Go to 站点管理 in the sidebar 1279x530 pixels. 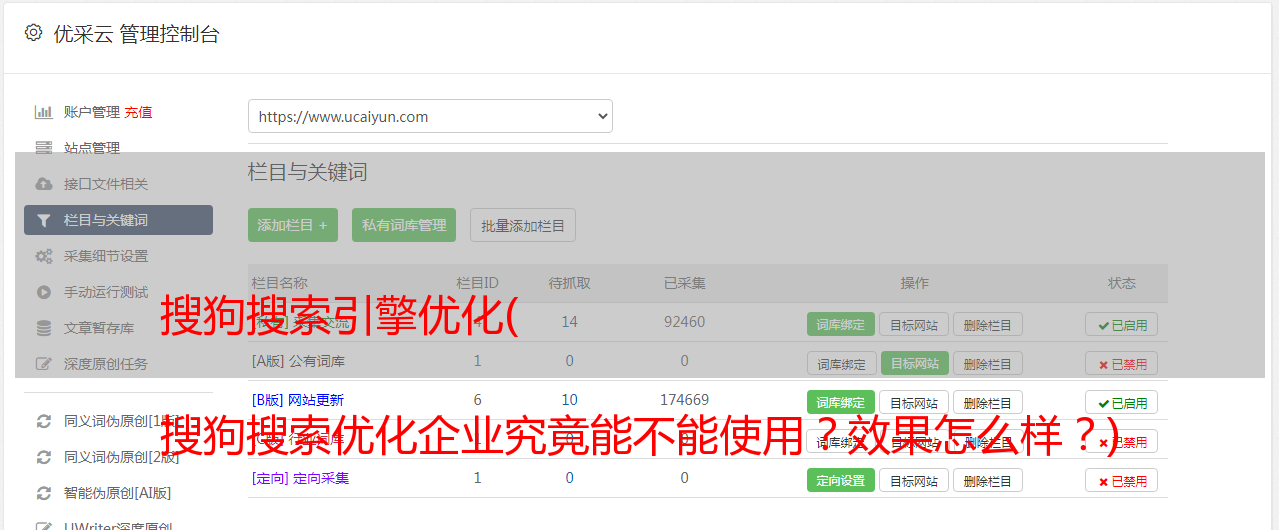[92, 148]
